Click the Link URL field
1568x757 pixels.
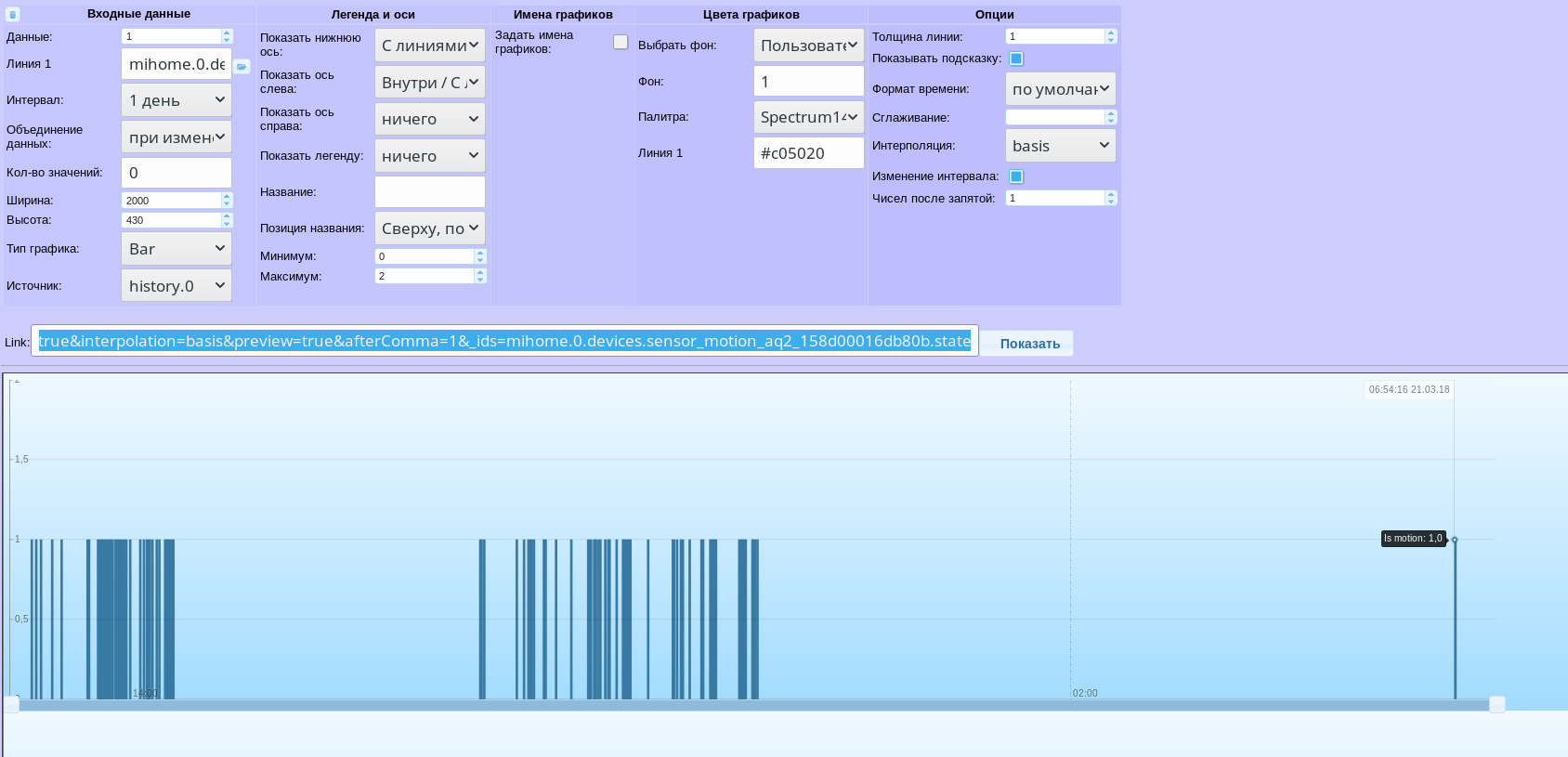pyautogui.click(x=504, y=341)
